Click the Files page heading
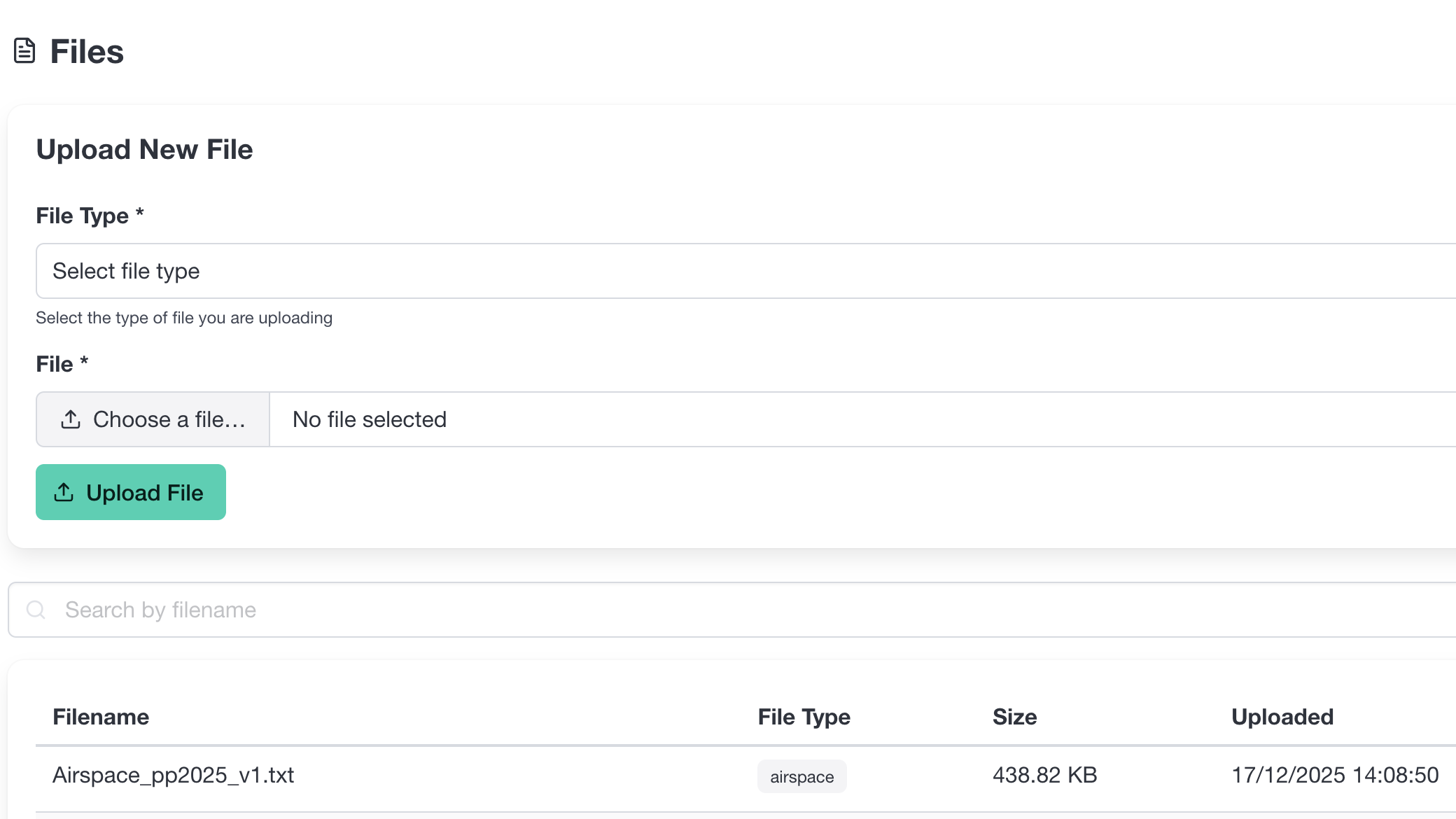 click(87, 52)
